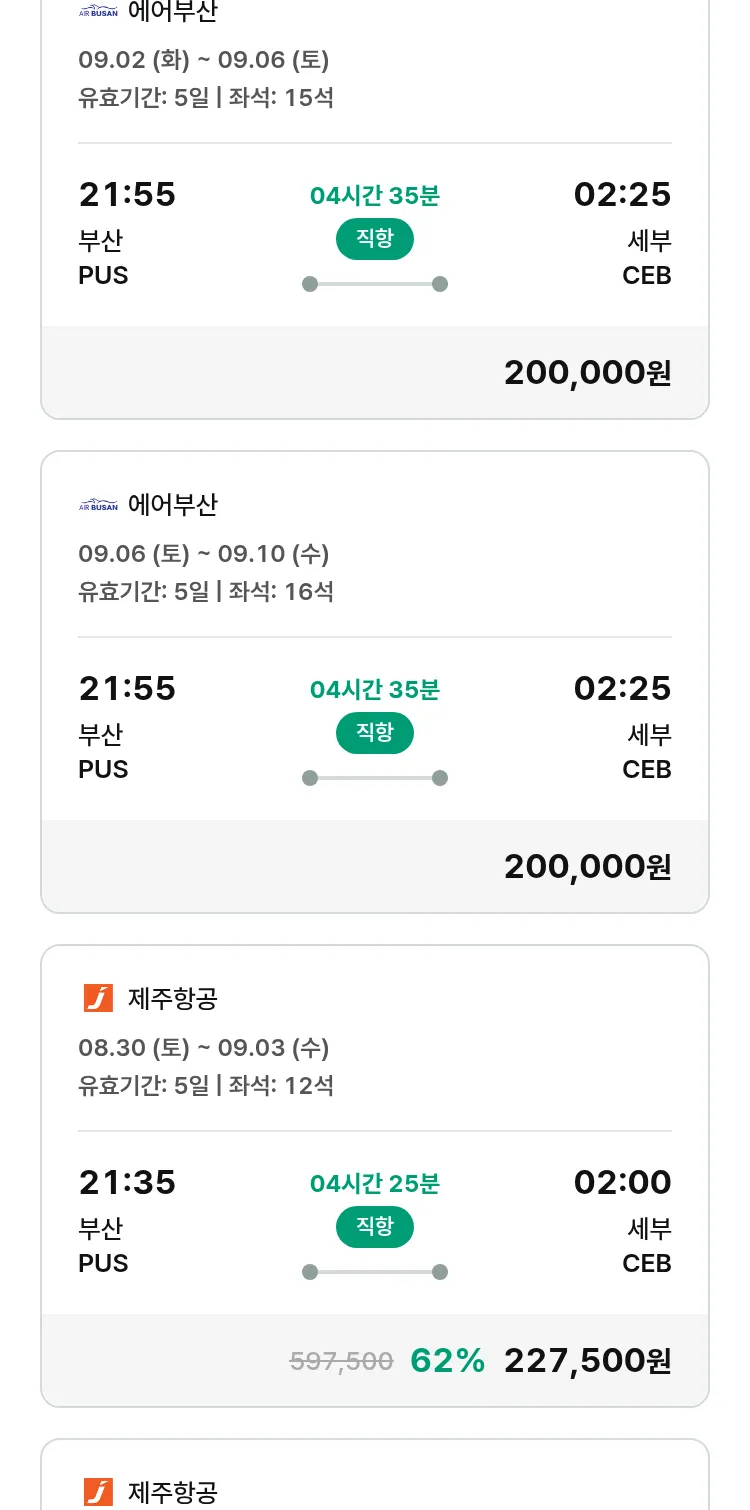Click the 04시간 25분 flight duration
This screenshot has height=1510, width=750.
tap(374, 1184)
